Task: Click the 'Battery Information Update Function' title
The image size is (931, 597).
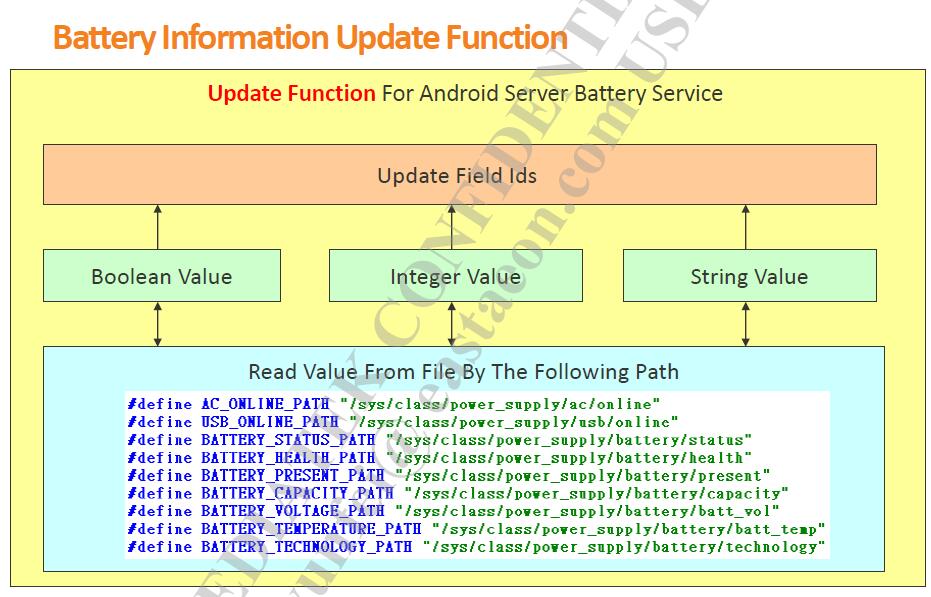Action: (x=311, y=37)
